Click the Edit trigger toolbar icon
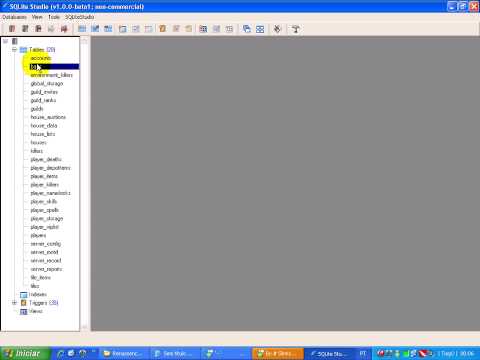This screenshot has width=480, height=360. (176, 29)
